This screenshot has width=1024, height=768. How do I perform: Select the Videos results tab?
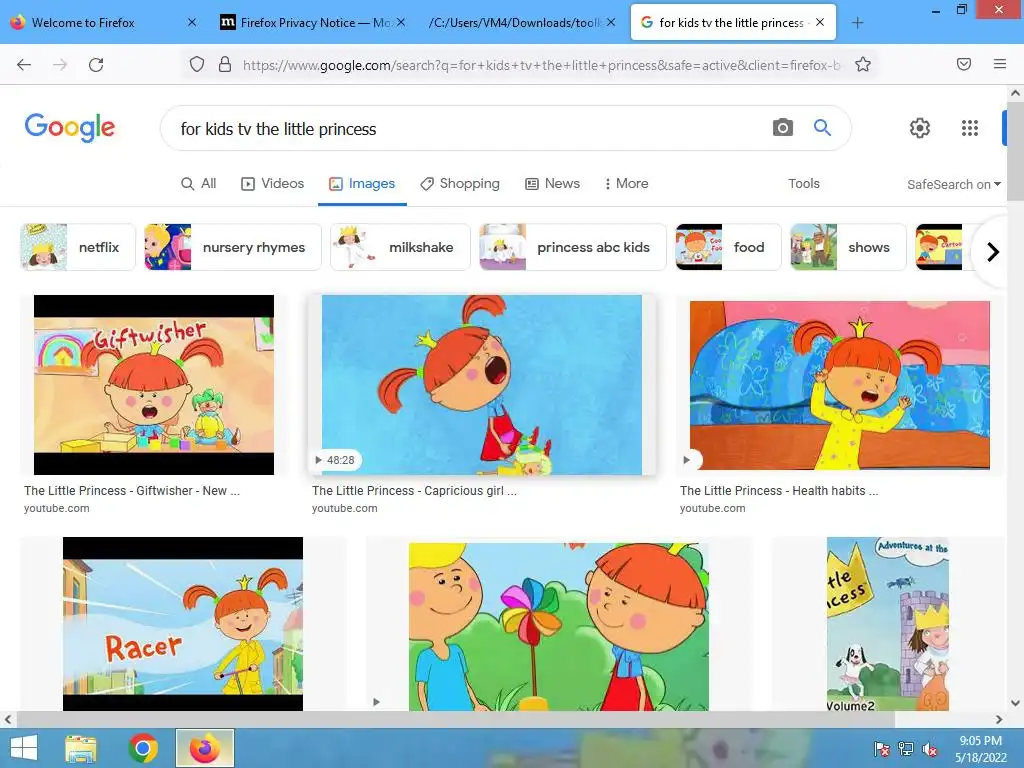pyautogui.click(x=273, y=184)
